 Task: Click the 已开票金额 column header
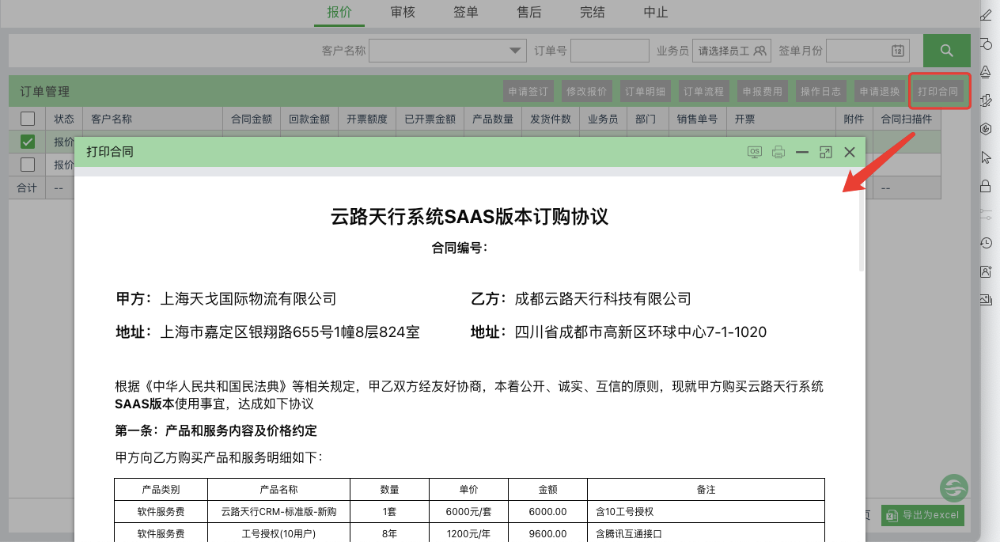[430, 119]
